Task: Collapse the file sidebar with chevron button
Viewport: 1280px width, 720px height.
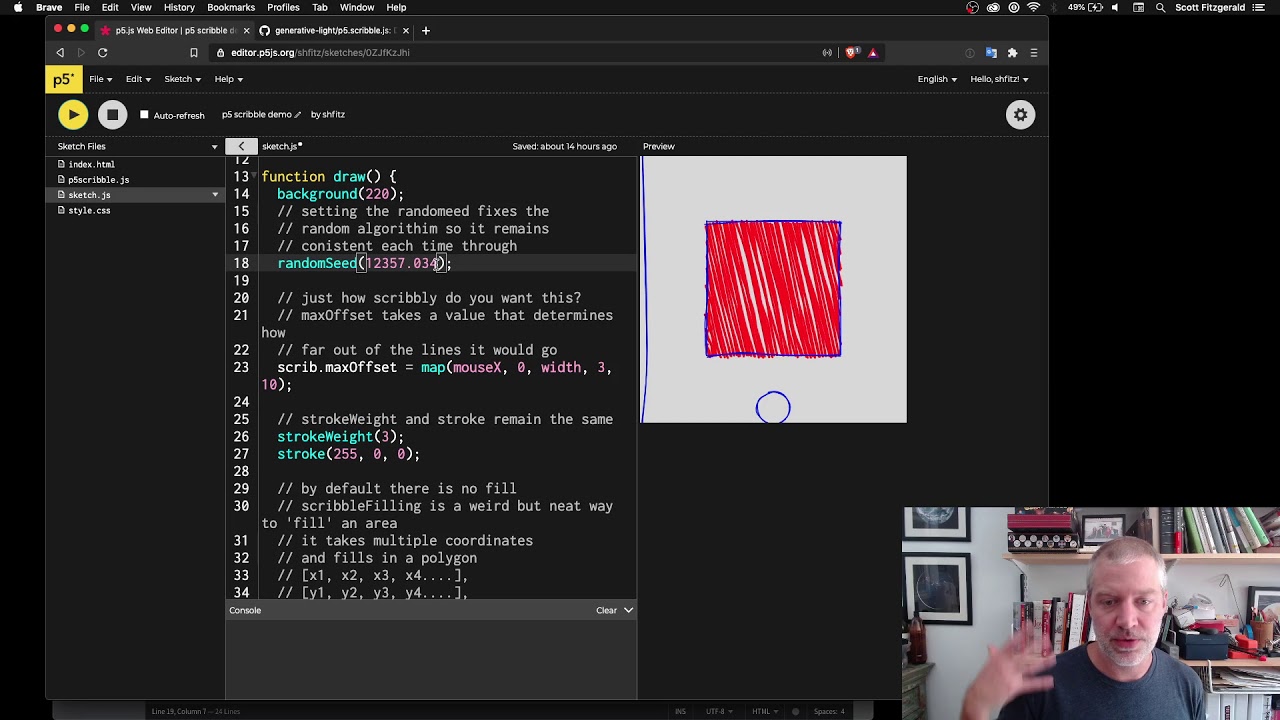Action: pyautogui.click(x=241, y=146)
